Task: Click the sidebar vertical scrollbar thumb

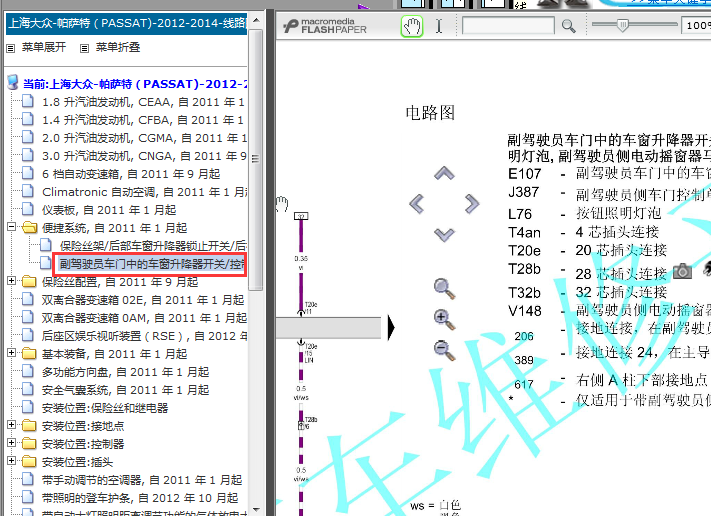Action: click(x=256, y=160)
